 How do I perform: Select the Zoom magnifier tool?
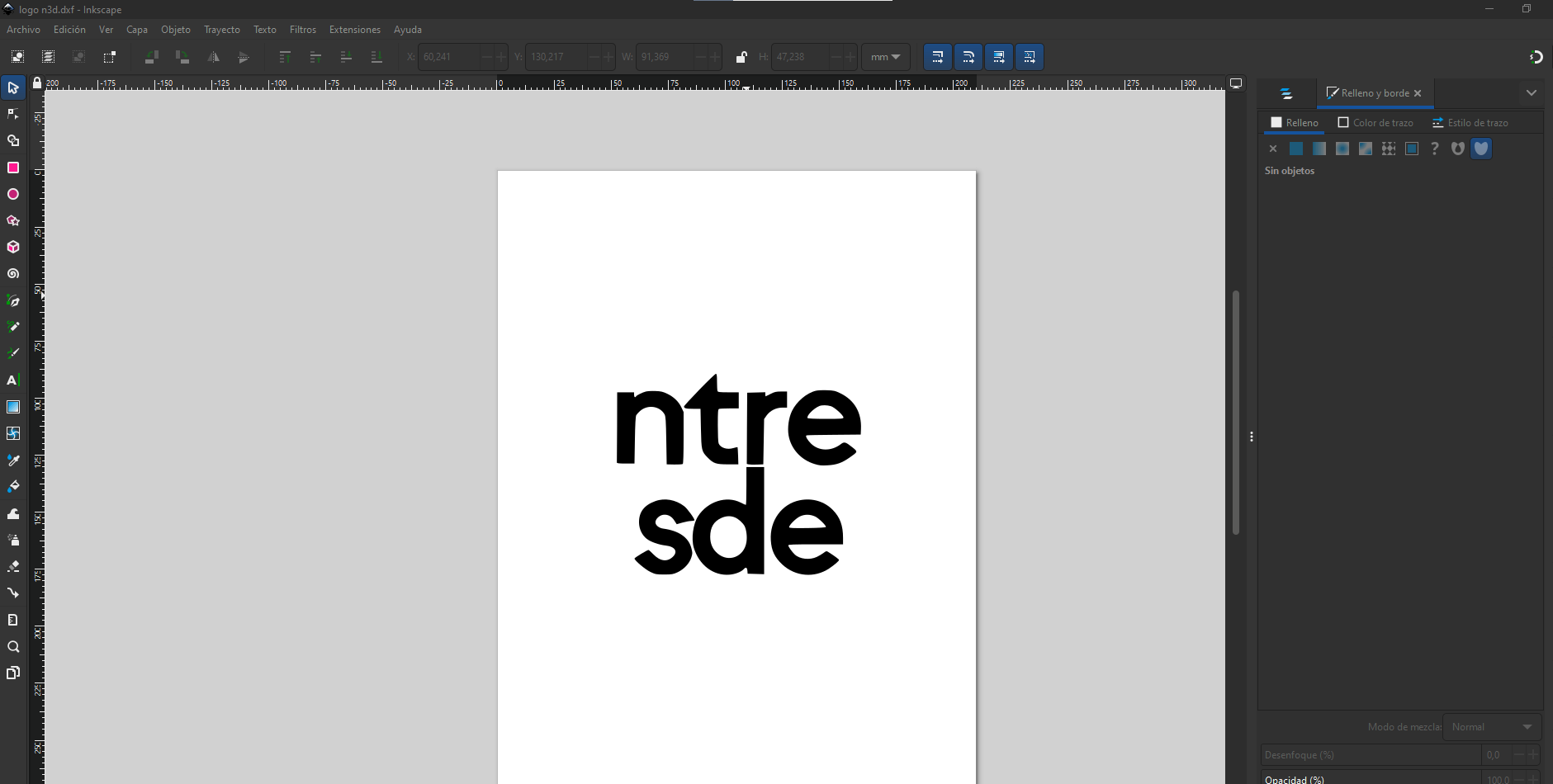click(x=13, y=646)
